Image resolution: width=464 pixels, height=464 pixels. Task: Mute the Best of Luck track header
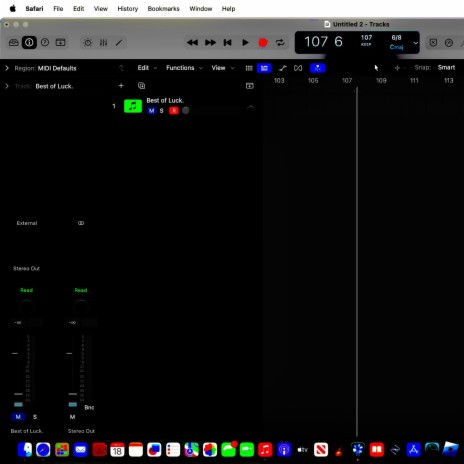(x=152, y=111)
